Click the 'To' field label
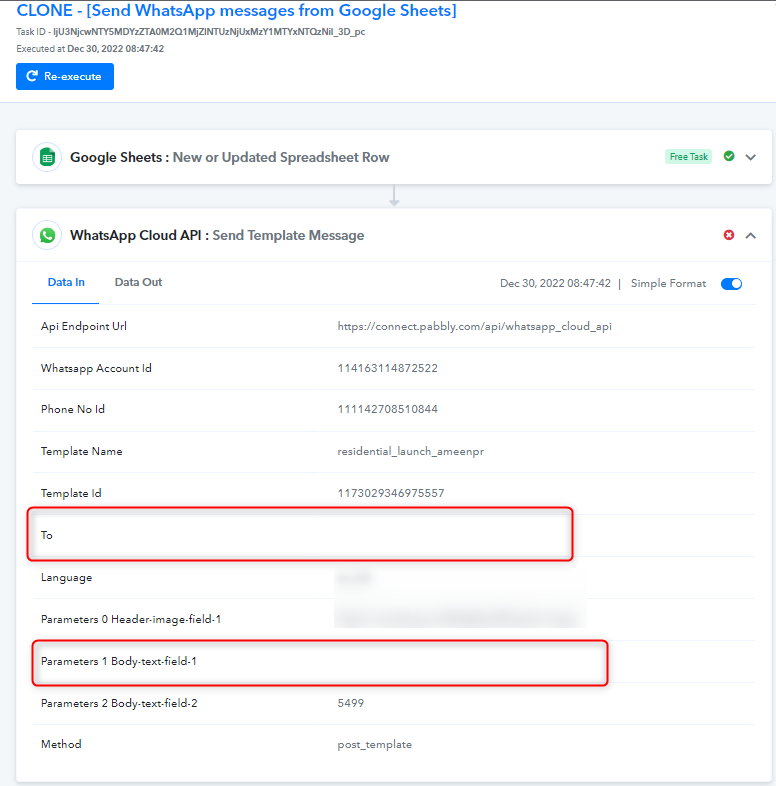This screenshot has height=786, width=776. point(47,535)
